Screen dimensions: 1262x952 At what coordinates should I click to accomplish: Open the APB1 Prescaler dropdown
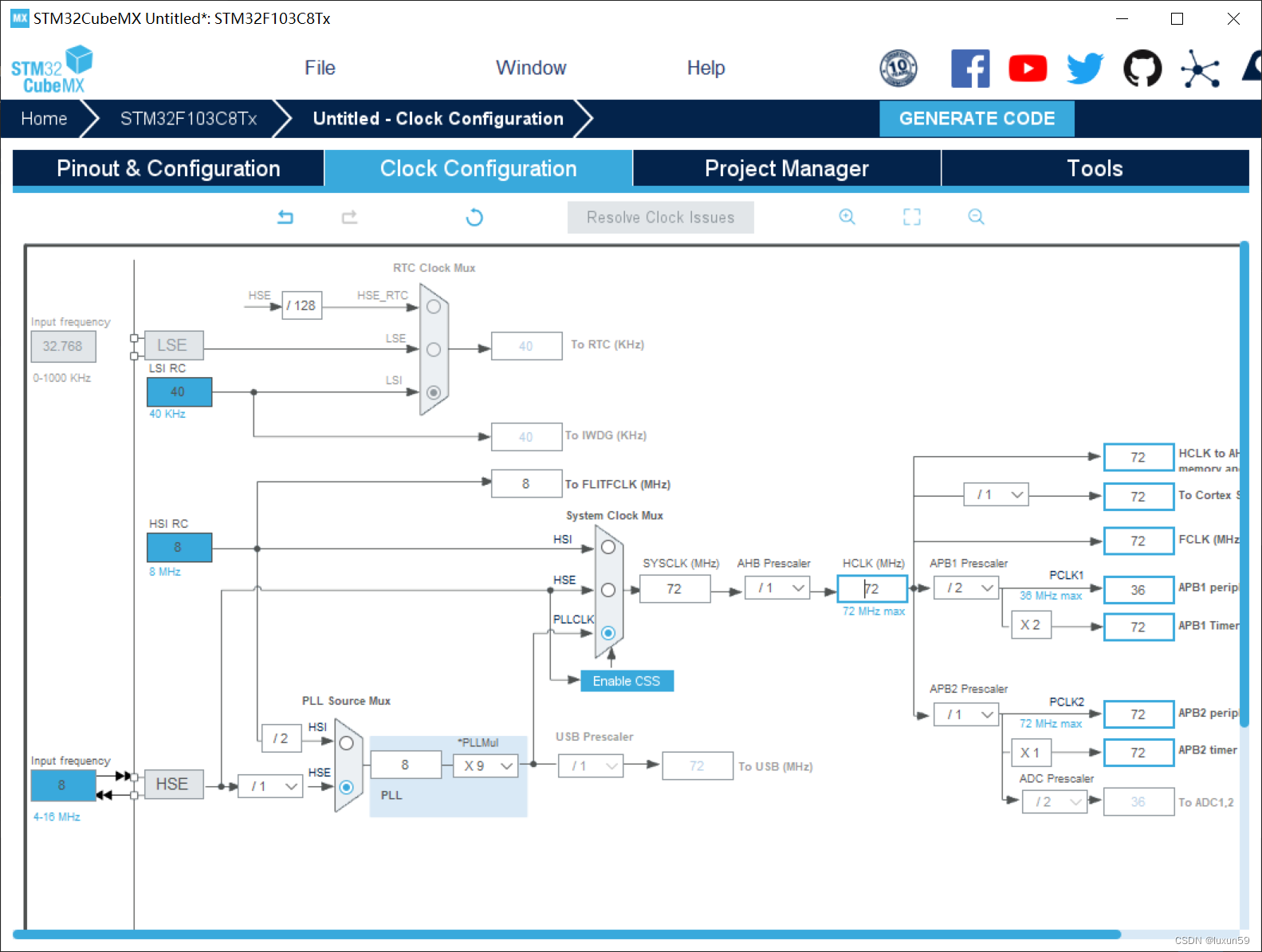pos(966,588)
